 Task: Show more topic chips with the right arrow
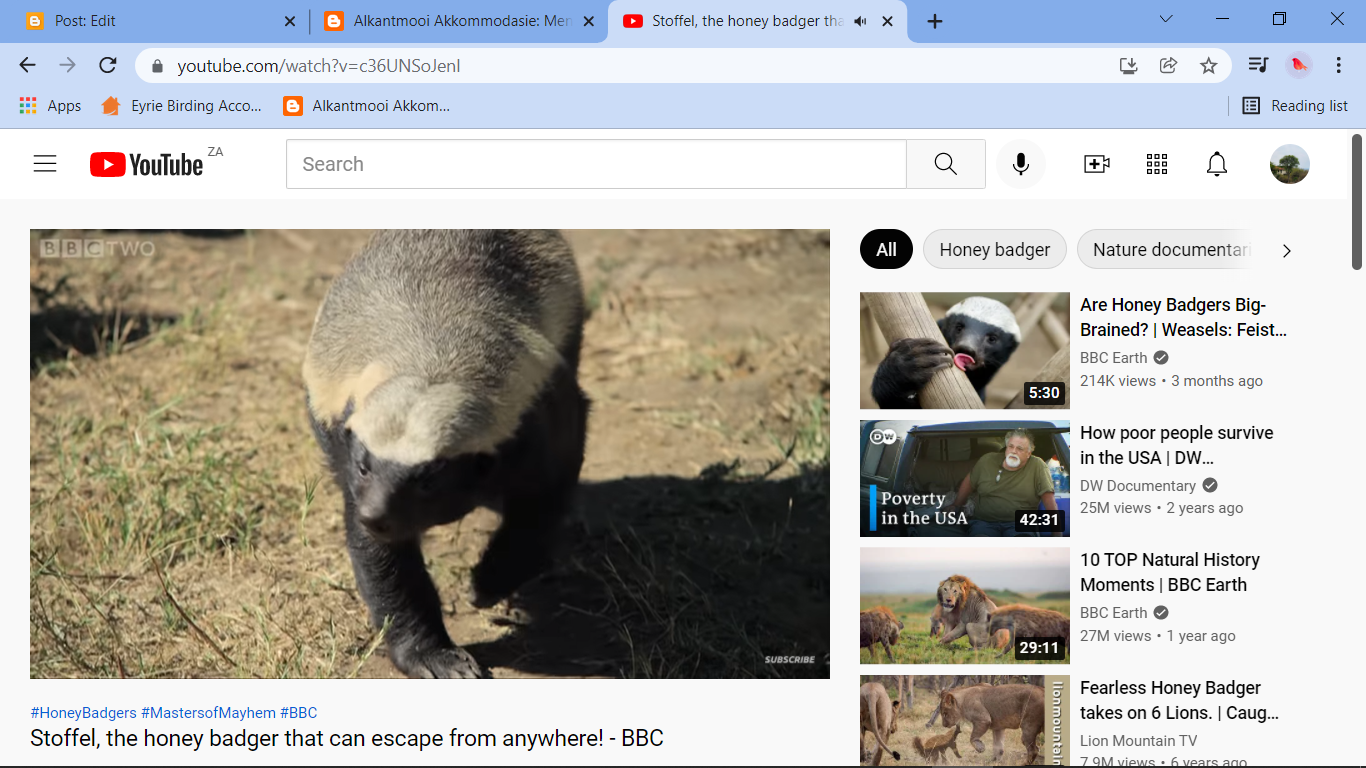[1287, 250]
